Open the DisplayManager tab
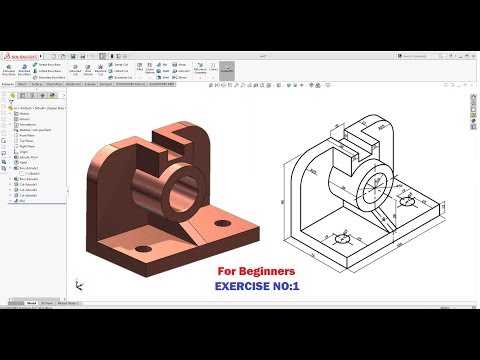The height and width of the screenshot is (360, 480). coord(52,96)
